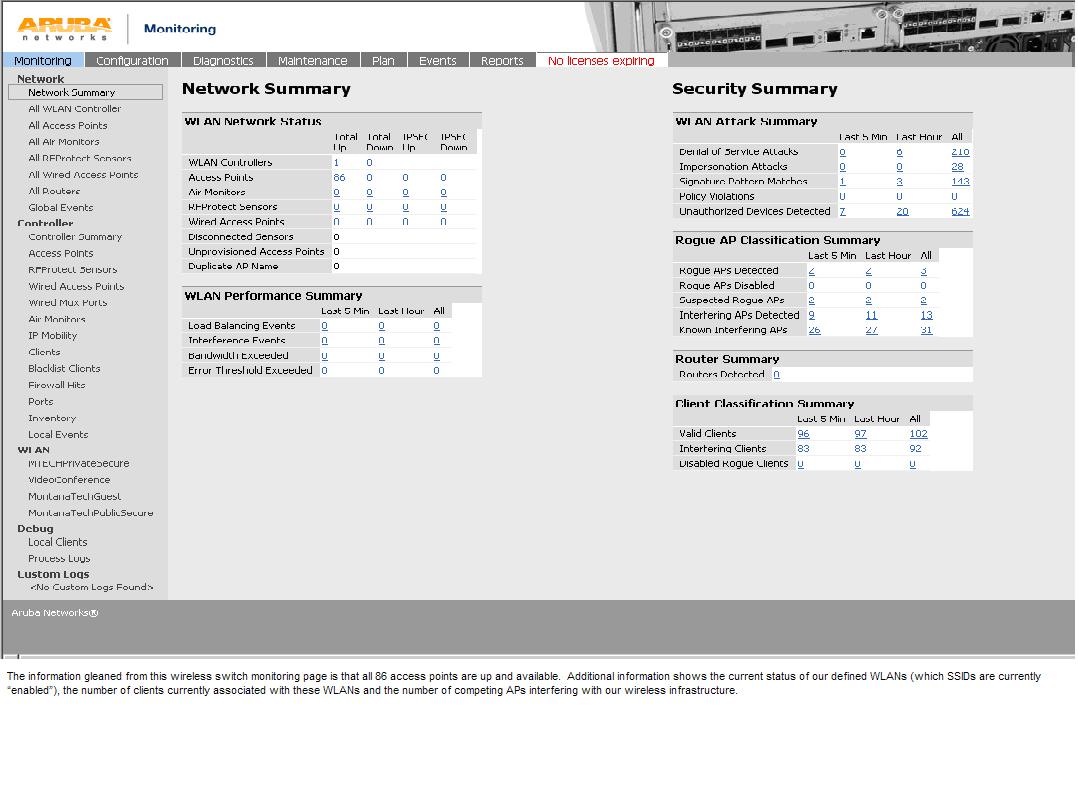
Task: Click Unauthorized Devices Detected last hour count 20
Action: point(903,212)
